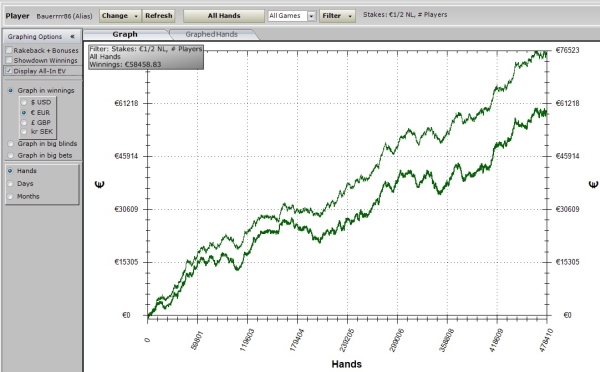Image resolution: width=600 pixels, height=372 pixels.
Task: Click the left €15305 axis label
Action: pyautogui.click(x=126, y=262)
